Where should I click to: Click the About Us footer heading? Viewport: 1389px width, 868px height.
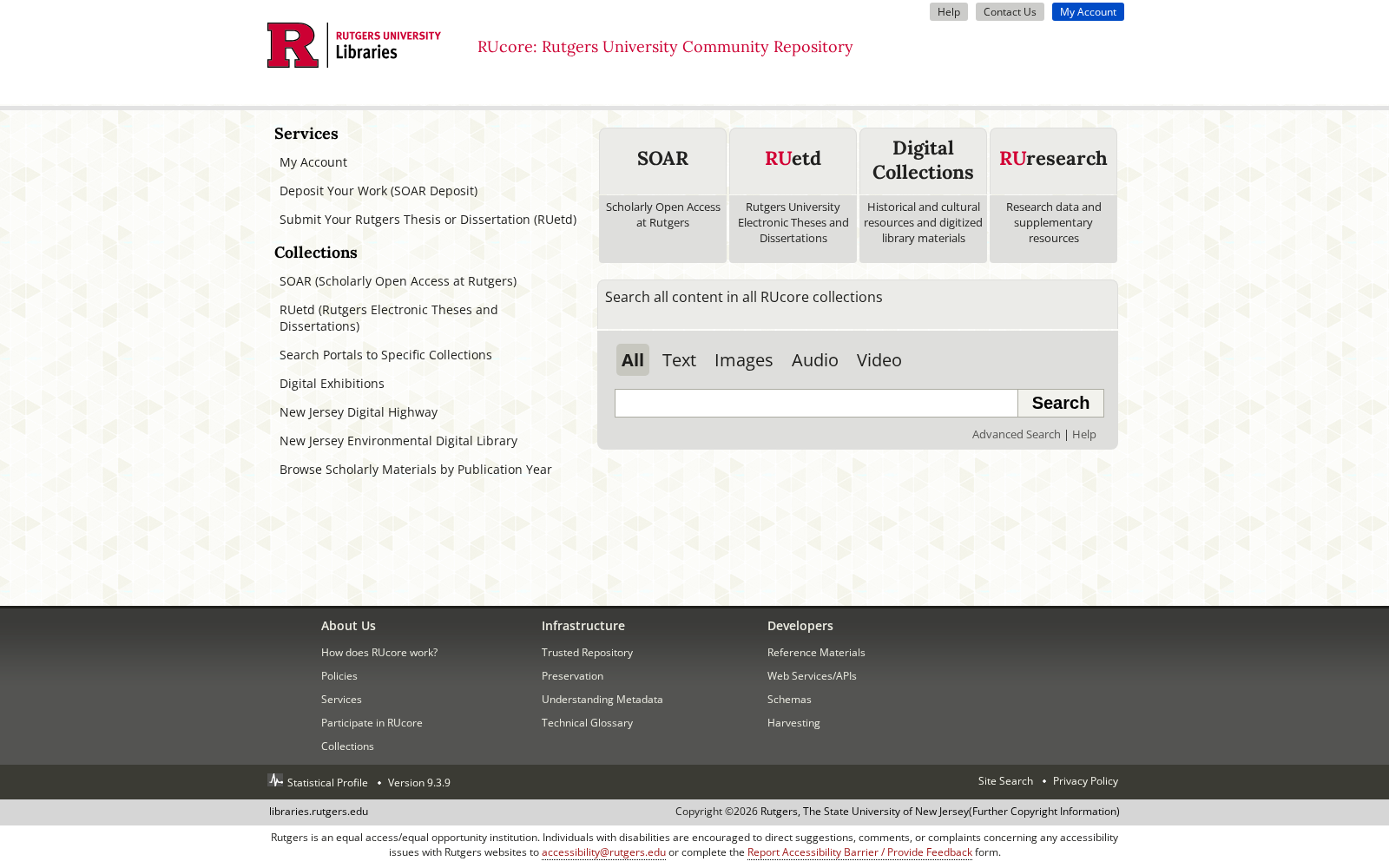click(x=348, y=626)
